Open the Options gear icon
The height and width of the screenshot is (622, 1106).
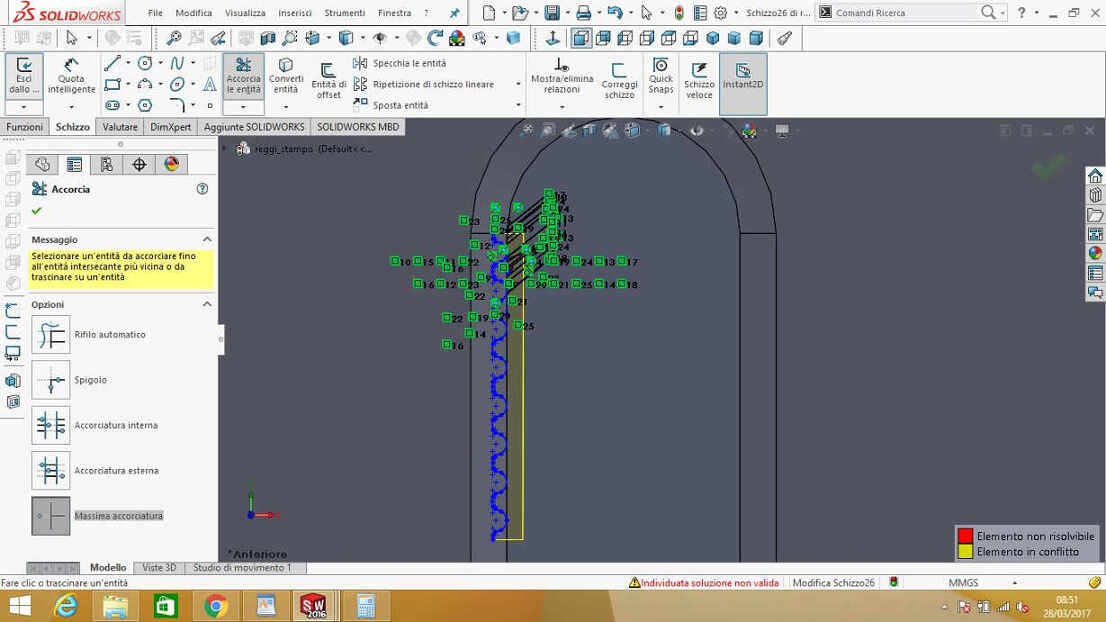(x=720, y=13)
